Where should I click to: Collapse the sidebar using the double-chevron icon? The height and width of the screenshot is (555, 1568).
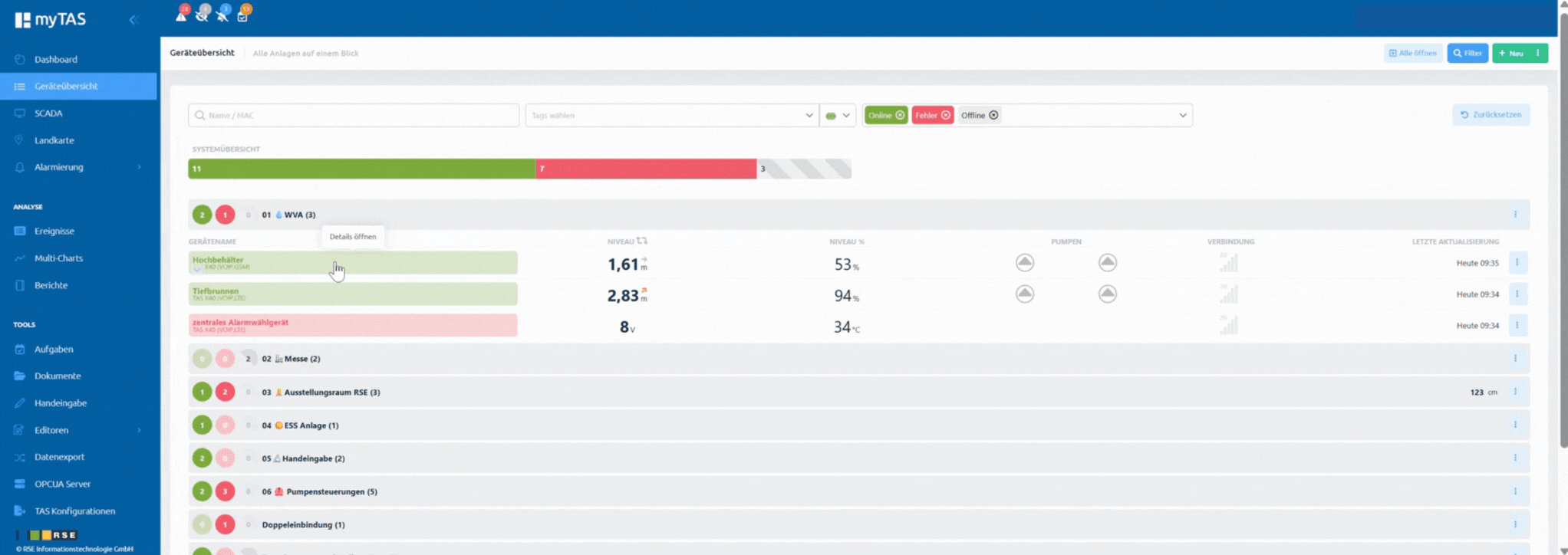[x=133, y=20]
